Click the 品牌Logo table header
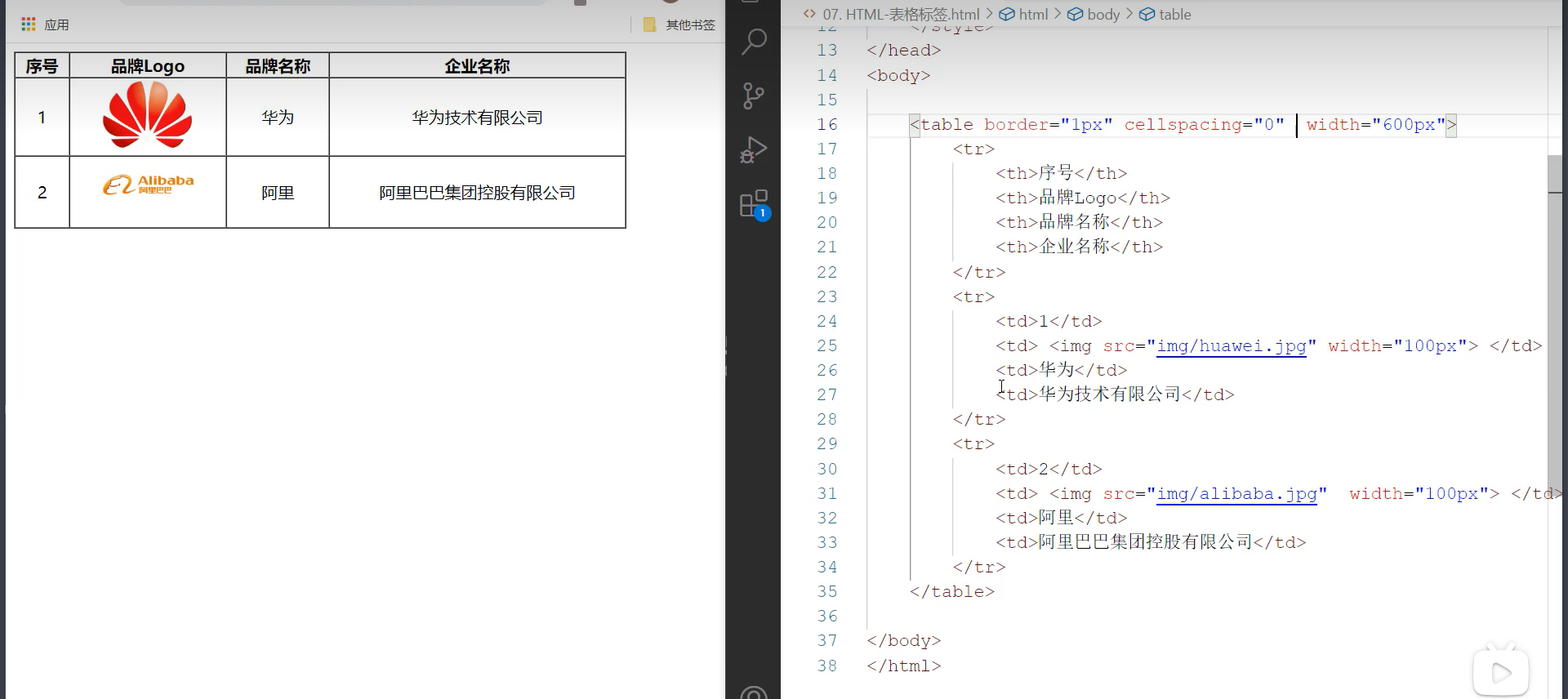This screenshot has width=1568, height=699. 148,66
